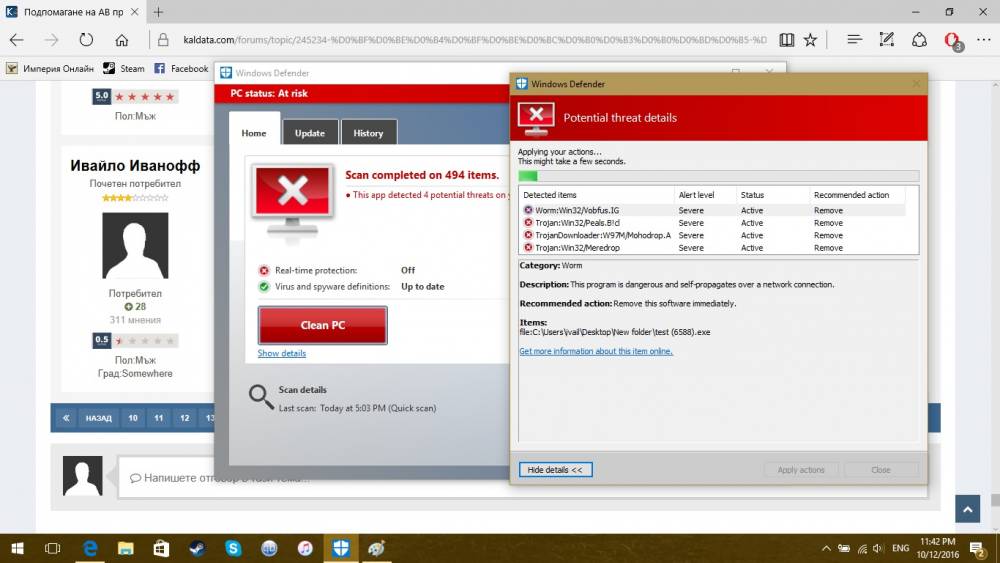
Task: Show hidden system tray icons
Action: tap(826, 548)
